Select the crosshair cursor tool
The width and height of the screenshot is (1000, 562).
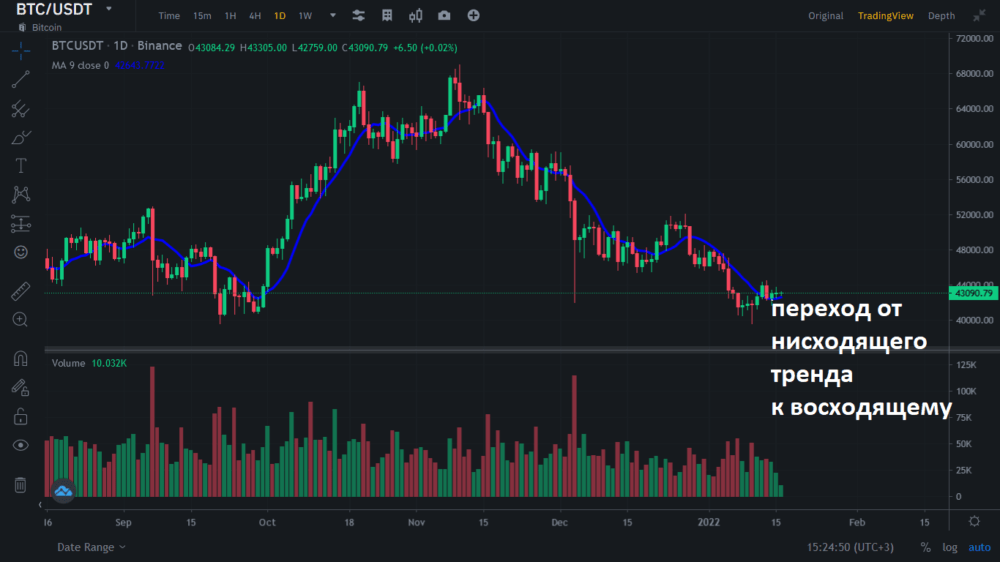[x=20, y=51]
